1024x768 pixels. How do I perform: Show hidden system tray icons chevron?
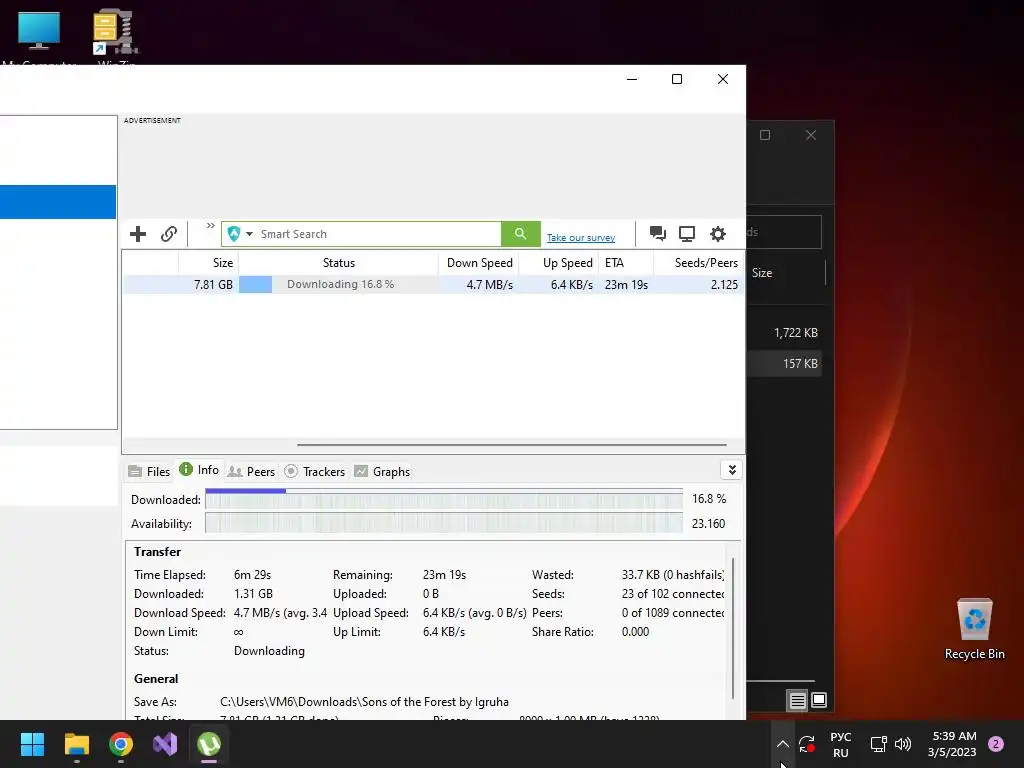click(782, 744)
